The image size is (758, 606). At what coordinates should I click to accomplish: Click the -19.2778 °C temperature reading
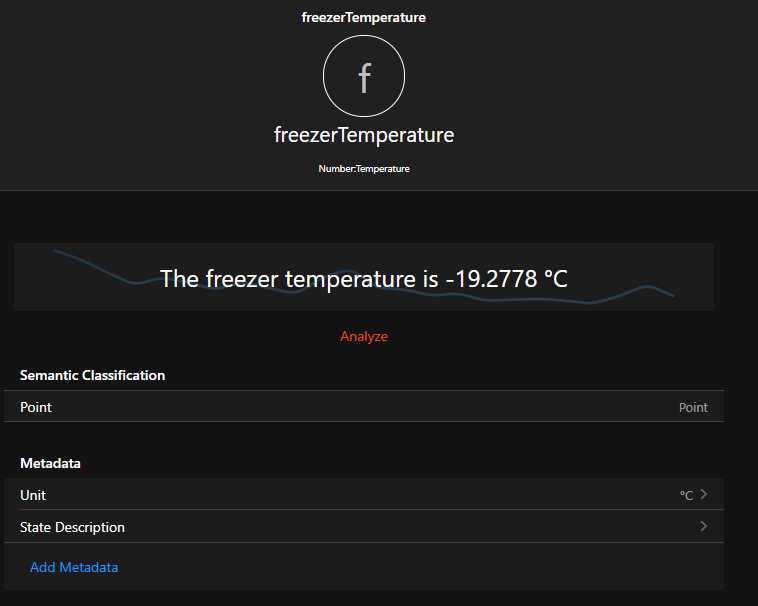pos(506,278)
